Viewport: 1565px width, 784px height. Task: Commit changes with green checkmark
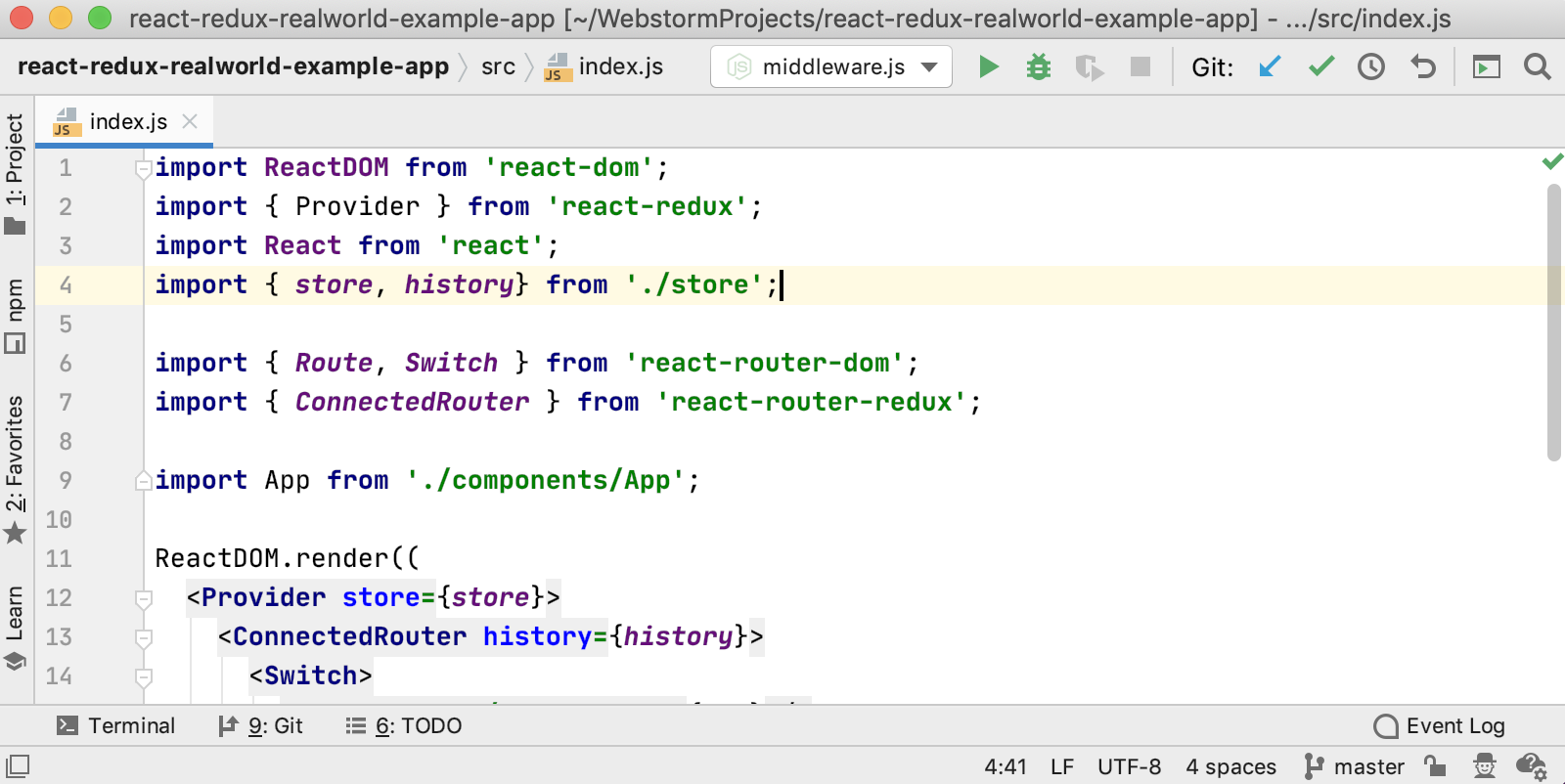(1321, 66)
